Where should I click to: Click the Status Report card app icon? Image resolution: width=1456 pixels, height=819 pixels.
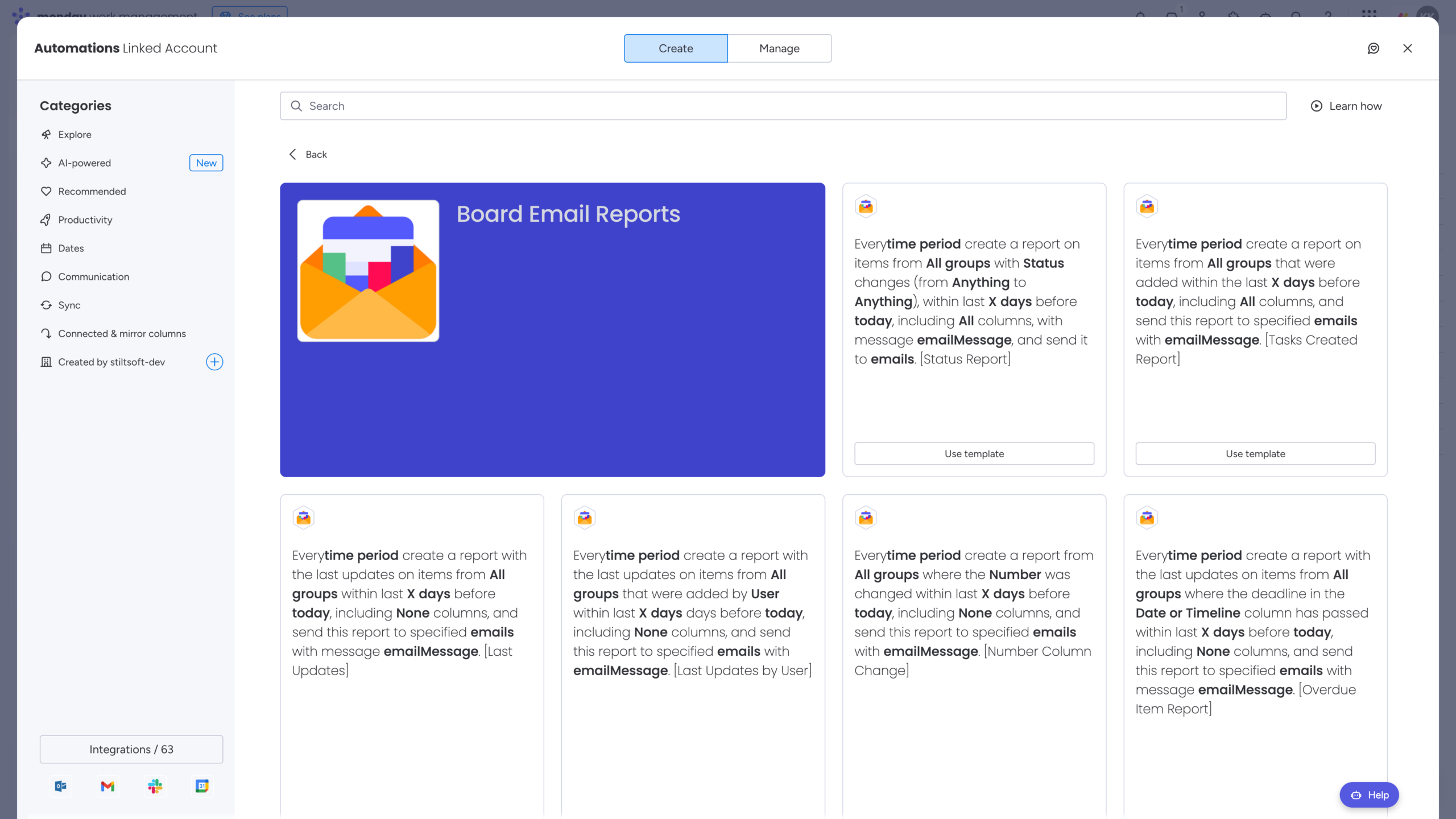pyautogui.click(x=866, y=206)
